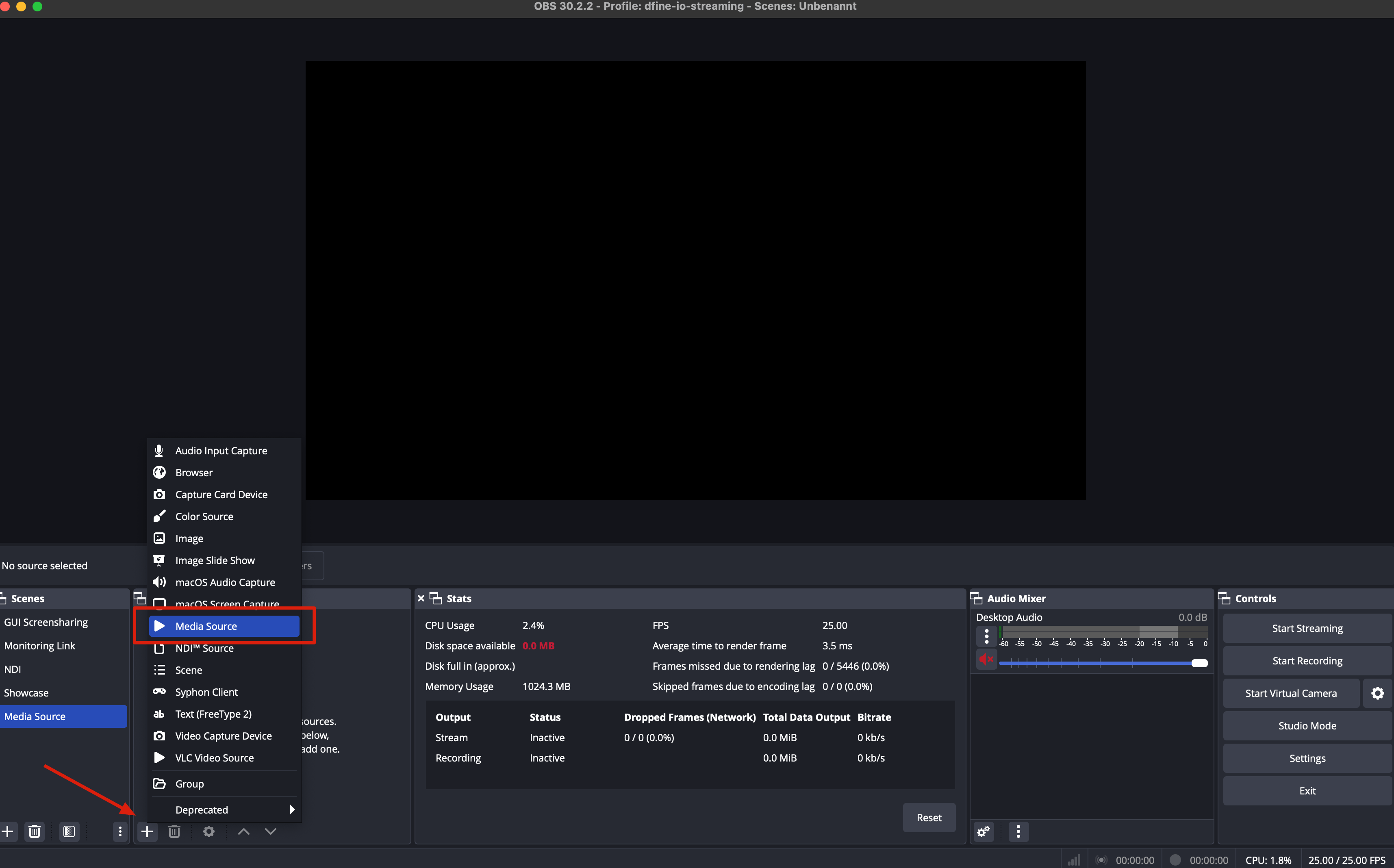The width and height of the screenshot is (1394, 868).
Task: Adjust Desktop Audio volume slider
Action: coord(1103,663)
